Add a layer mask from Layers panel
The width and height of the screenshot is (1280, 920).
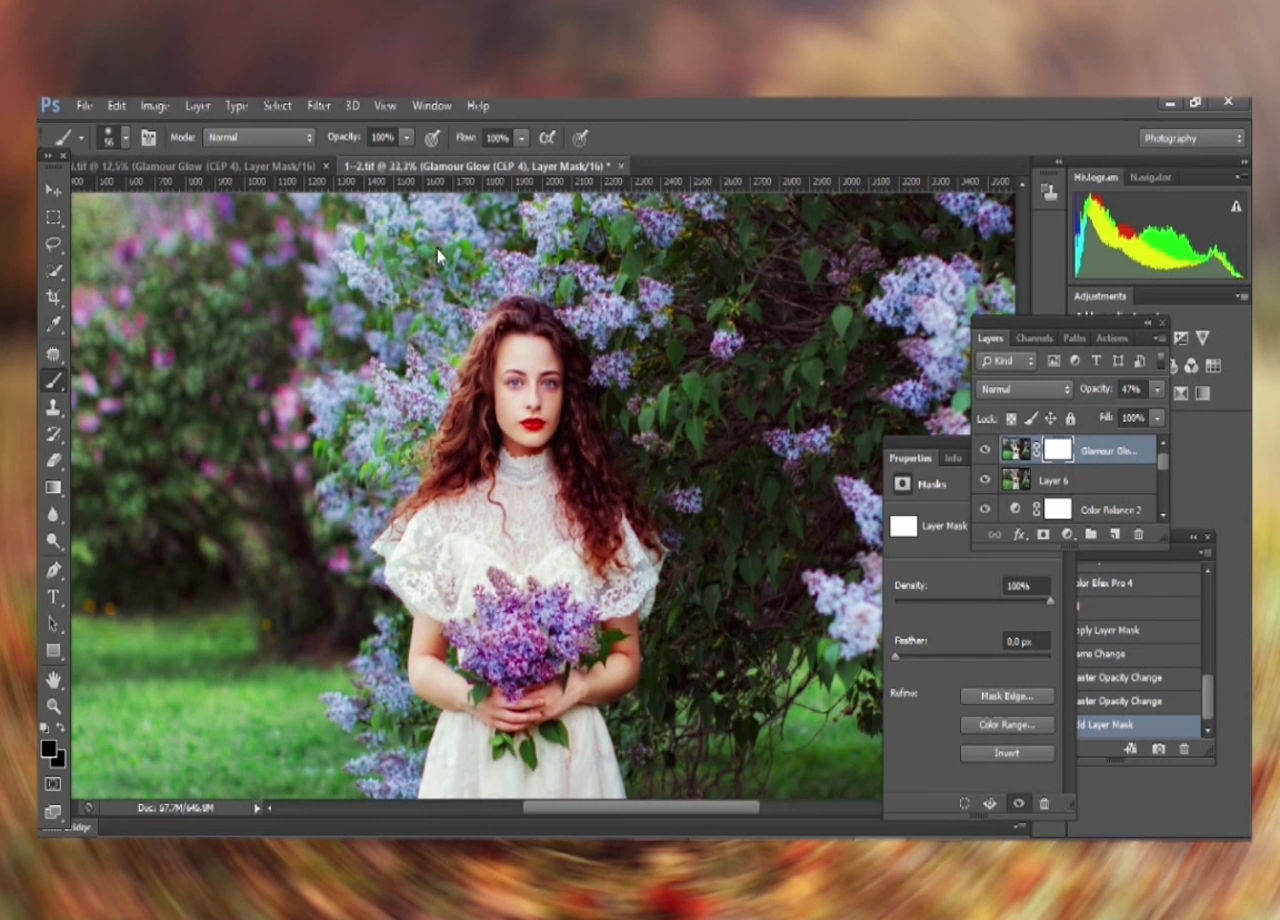1043,535
